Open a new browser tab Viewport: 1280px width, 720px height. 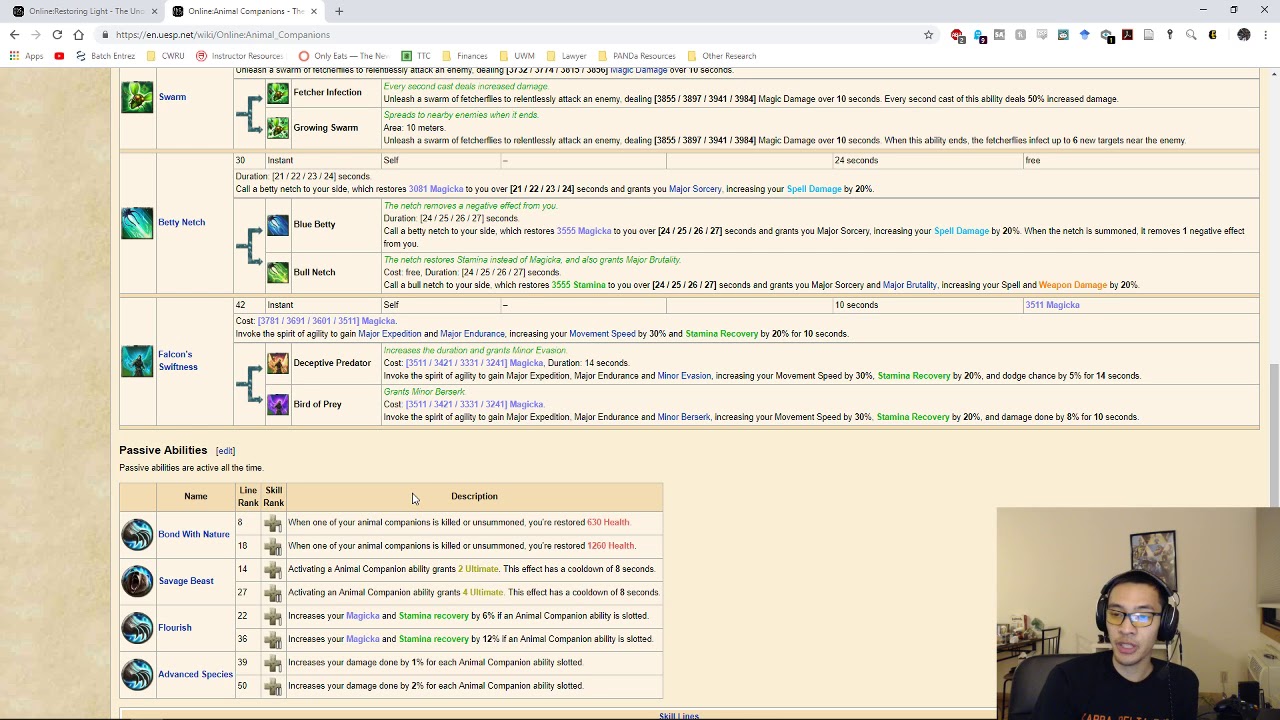[339, 11]
